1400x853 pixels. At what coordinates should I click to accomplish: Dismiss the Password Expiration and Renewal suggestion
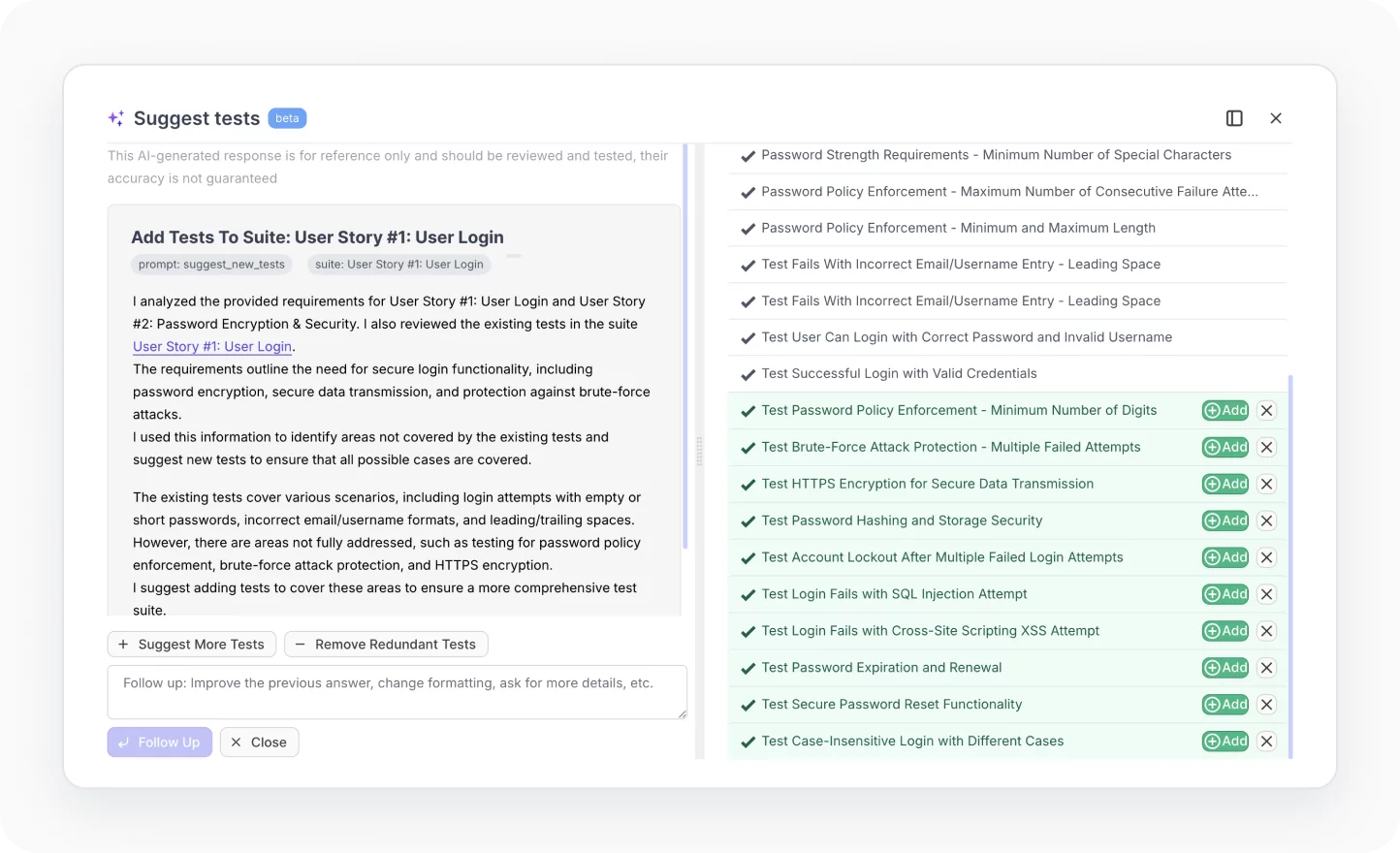tap(1266, 668)
